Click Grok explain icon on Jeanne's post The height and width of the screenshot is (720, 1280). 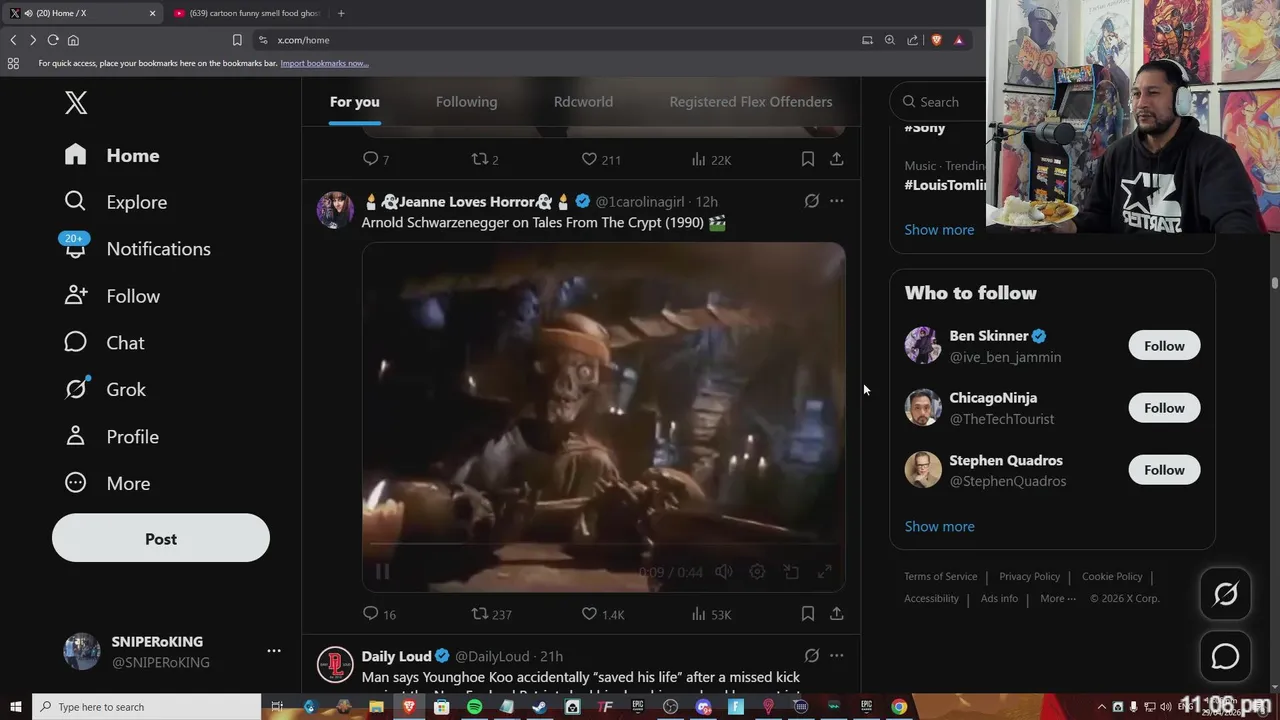pyautogui.click(x=812, y=201)
